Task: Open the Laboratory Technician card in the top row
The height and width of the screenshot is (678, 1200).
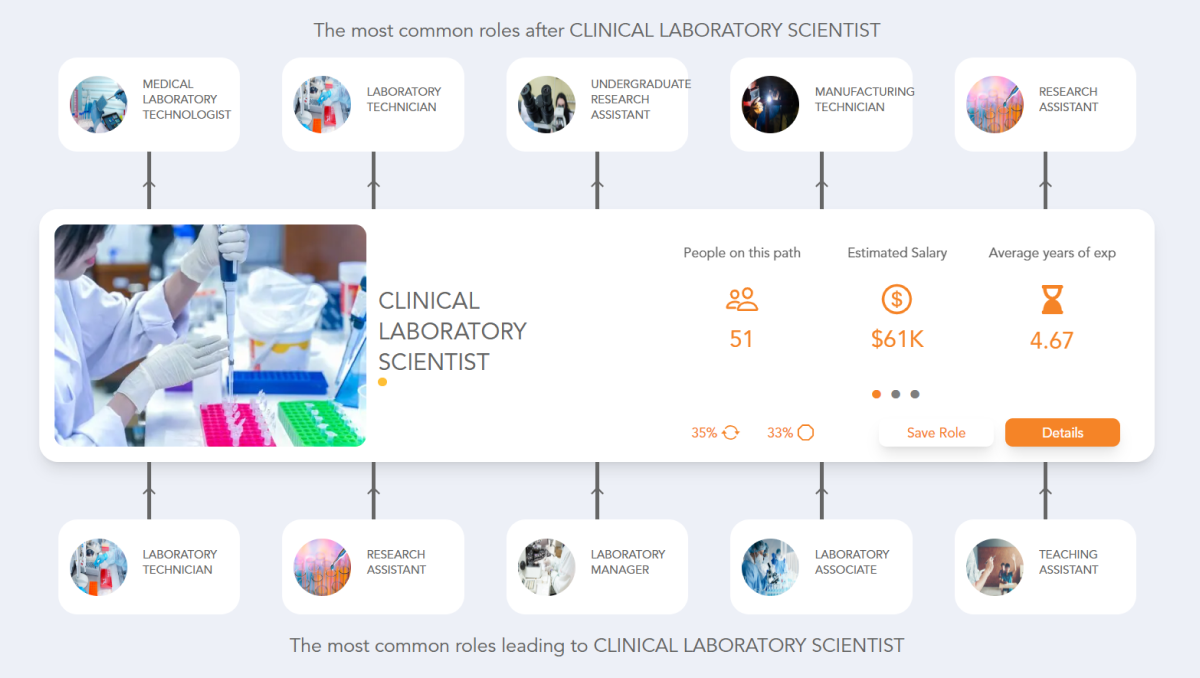Action: [372, 104]
